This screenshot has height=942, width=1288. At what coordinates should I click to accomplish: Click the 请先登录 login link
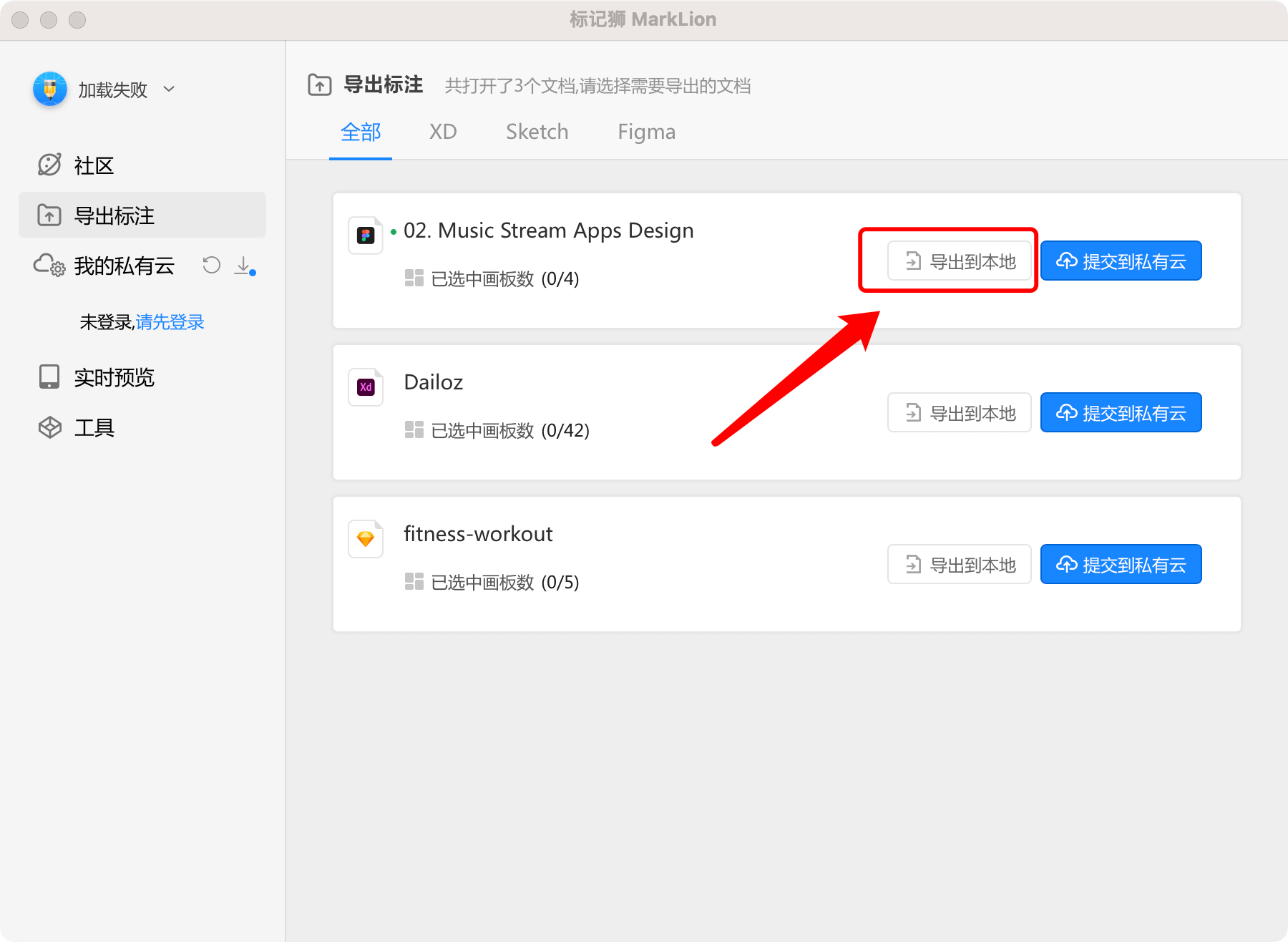pyautogui.click(x=170, y=322)
